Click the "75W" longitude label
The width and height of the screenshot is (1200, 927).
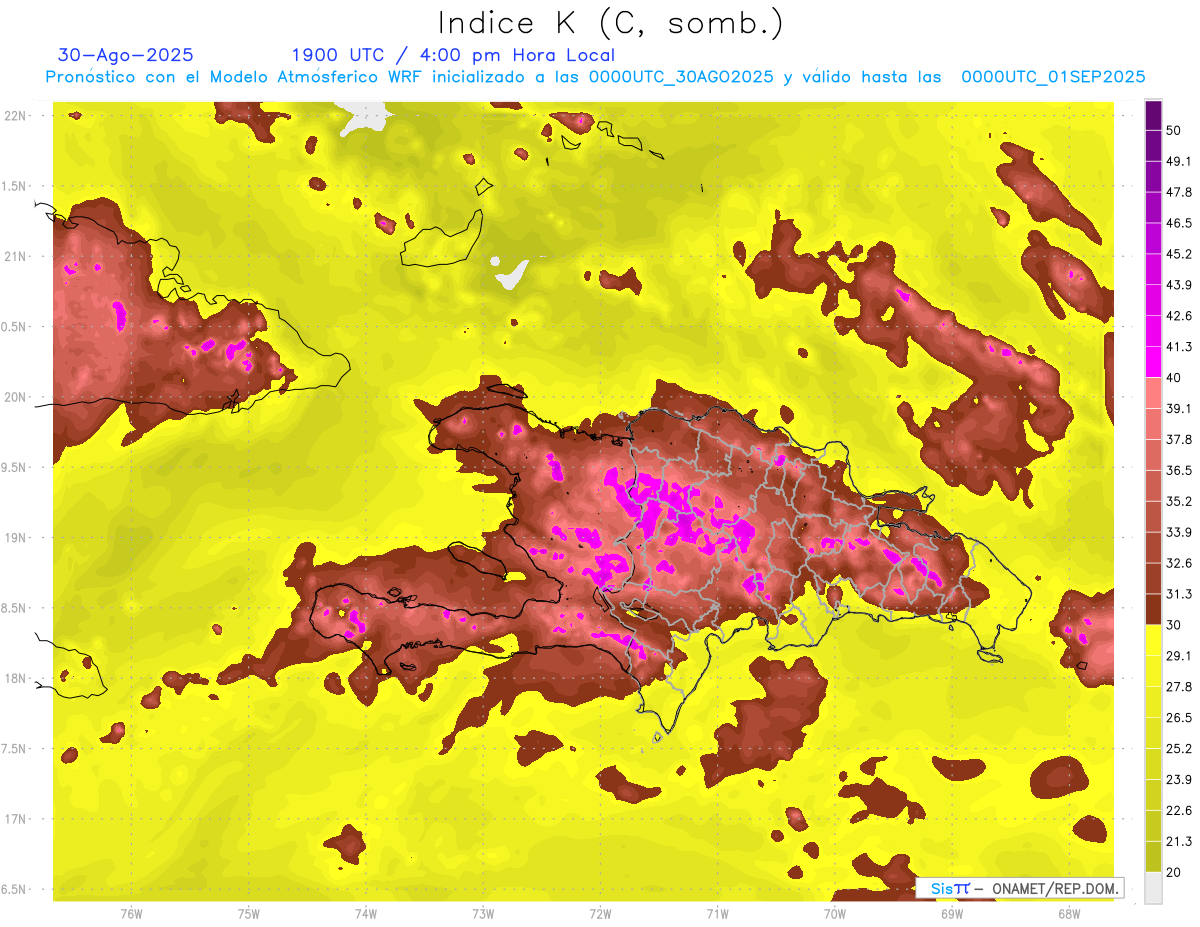(x=248, y=913)
